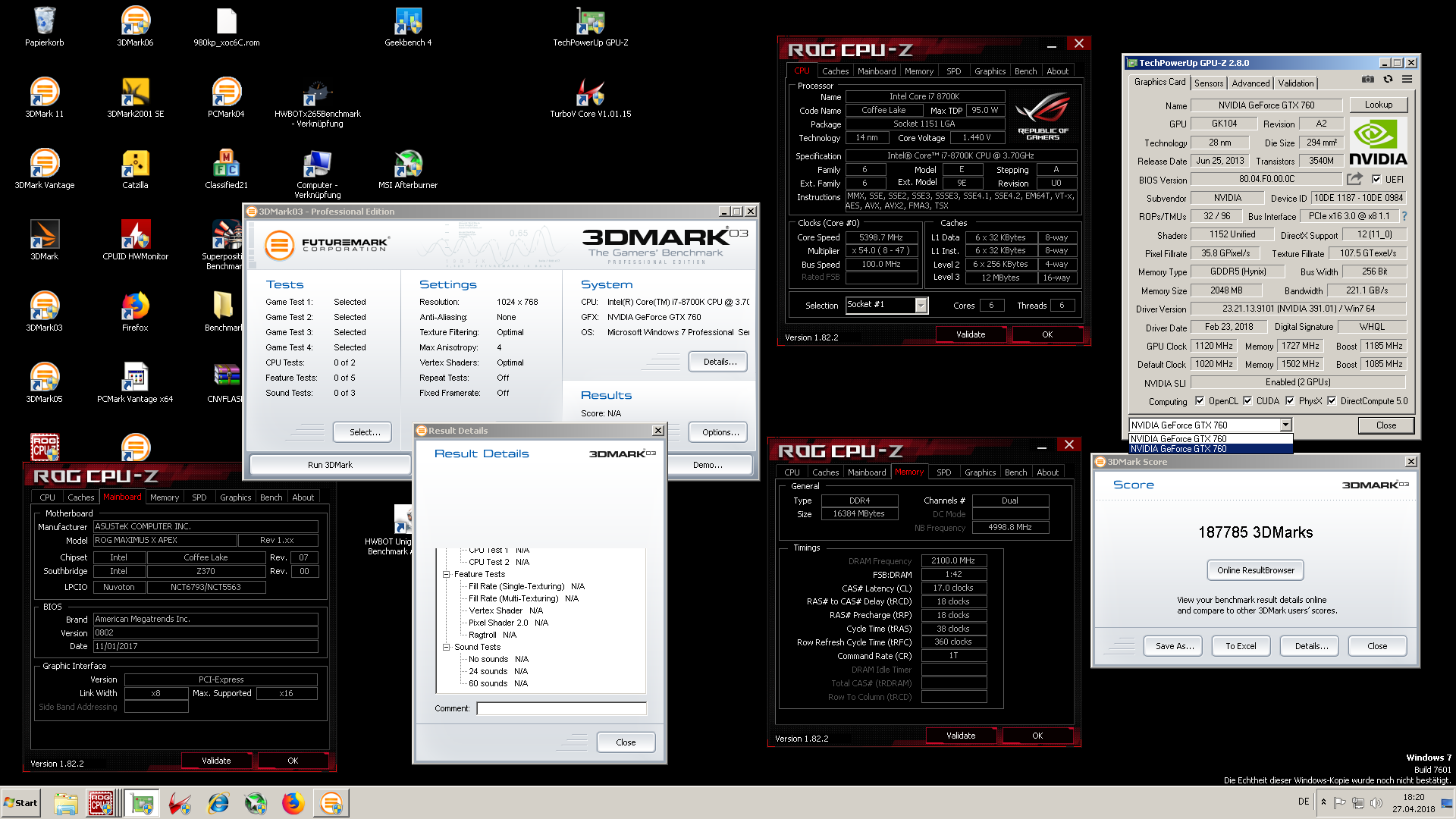Toggle the PhysX checkbox

tap(1290, 401)
